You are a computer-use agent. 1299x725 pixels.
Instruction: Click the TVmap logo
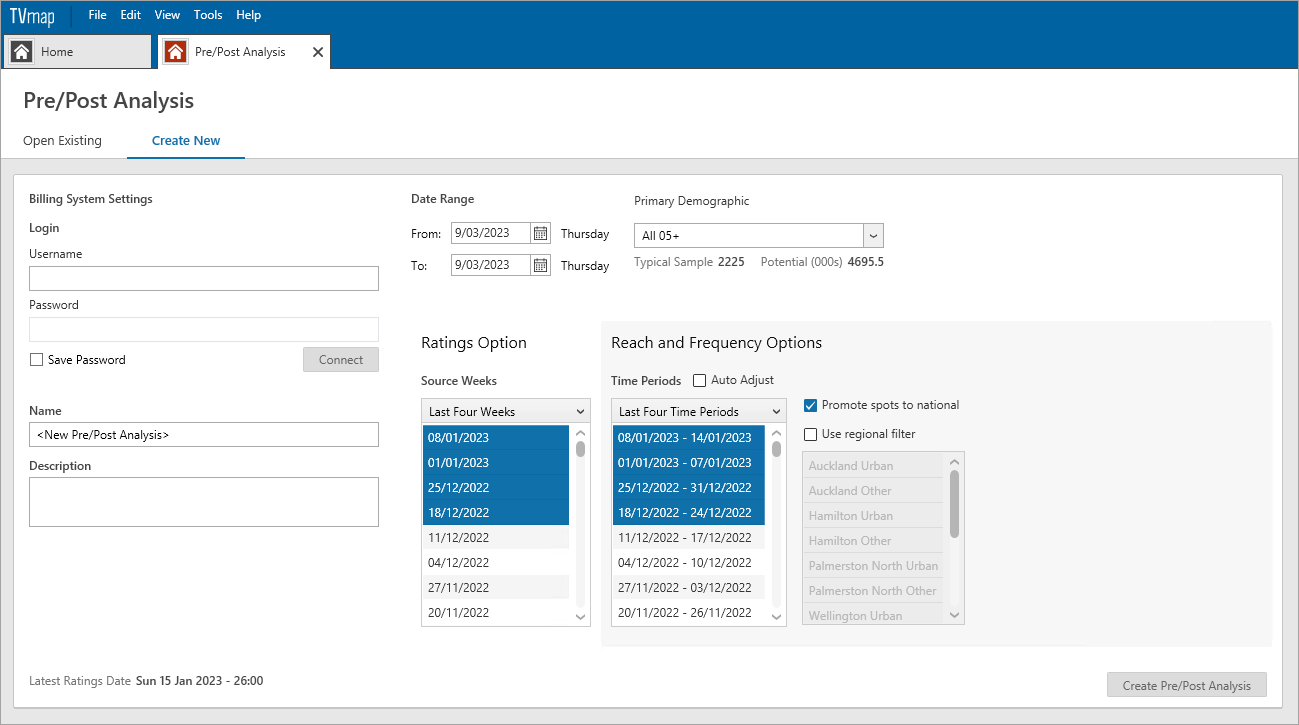(x=32, y=16)
